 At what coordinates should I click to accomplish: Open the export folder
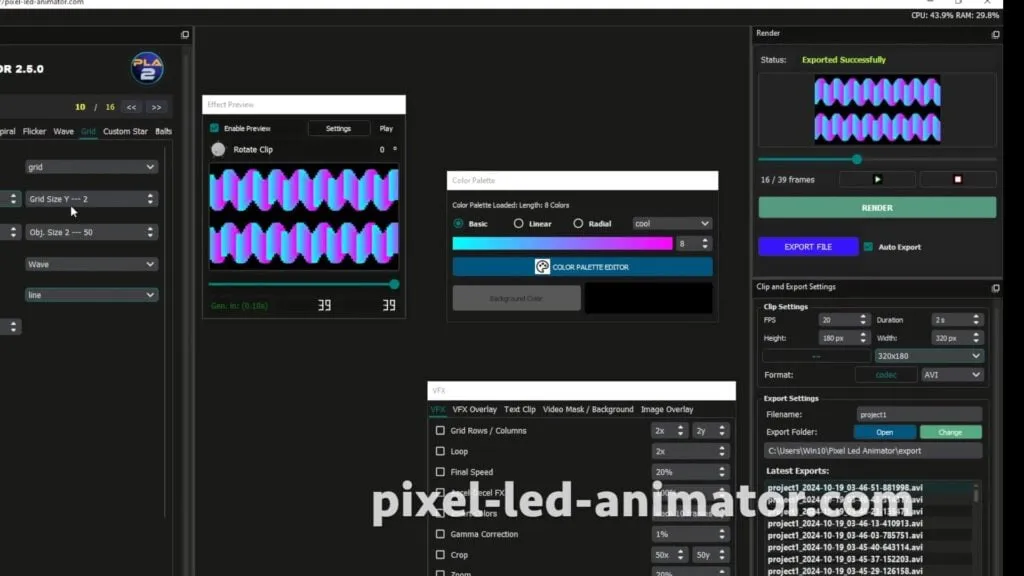coord(885,432)
